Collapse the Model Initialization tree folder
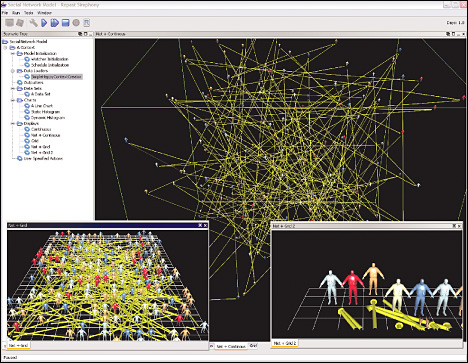468x363 pixels. click(13, 53)
